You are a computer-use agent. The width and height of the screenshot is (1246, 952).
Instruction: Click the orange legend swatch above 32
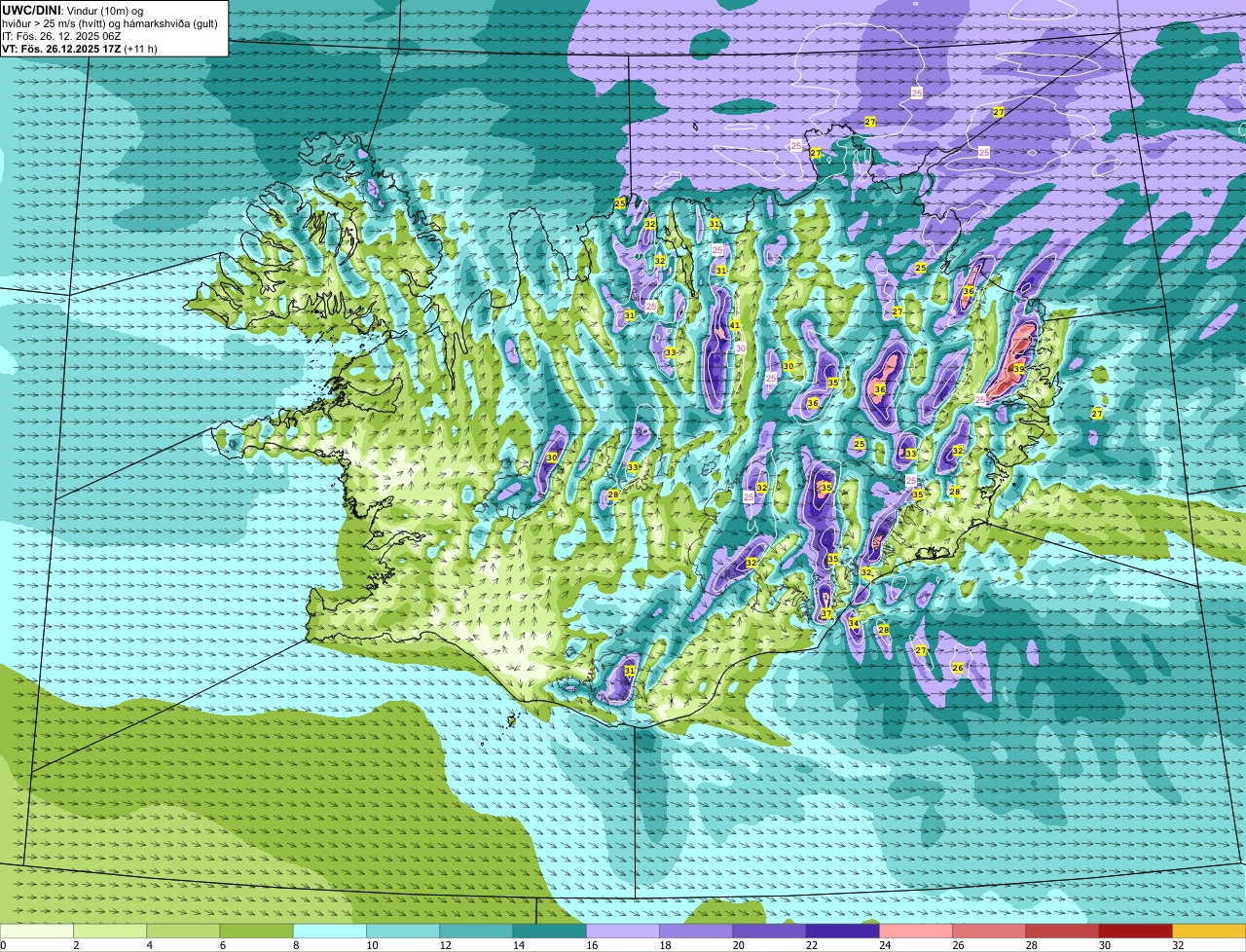pyautogui.click(x=1209, y=932)
